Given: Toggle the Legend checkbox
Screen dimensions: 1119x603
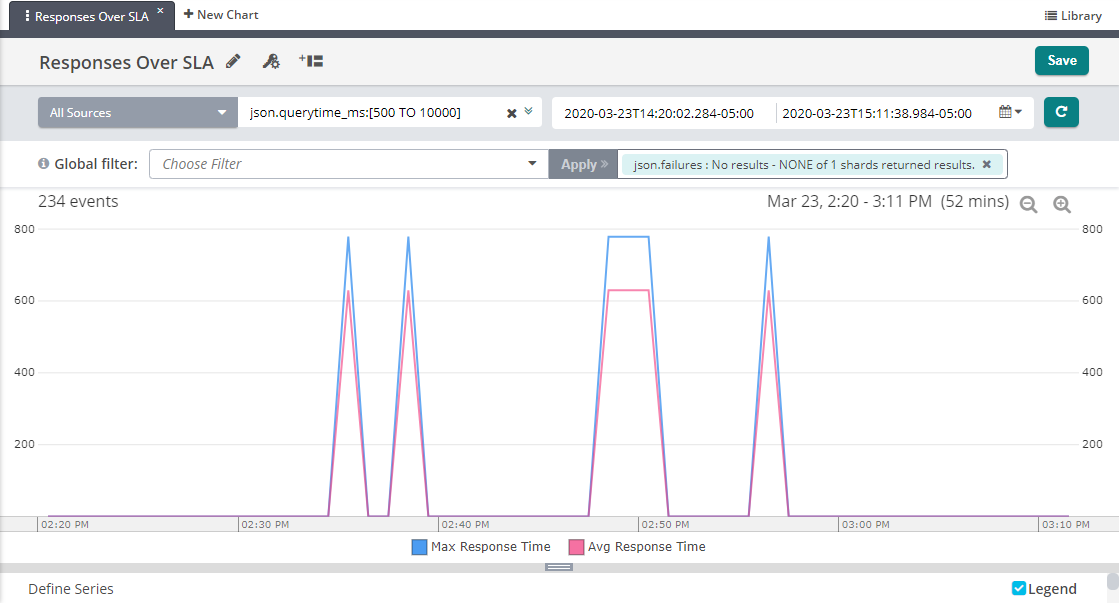Looking at the screenshot, I should coord(1019,588).
